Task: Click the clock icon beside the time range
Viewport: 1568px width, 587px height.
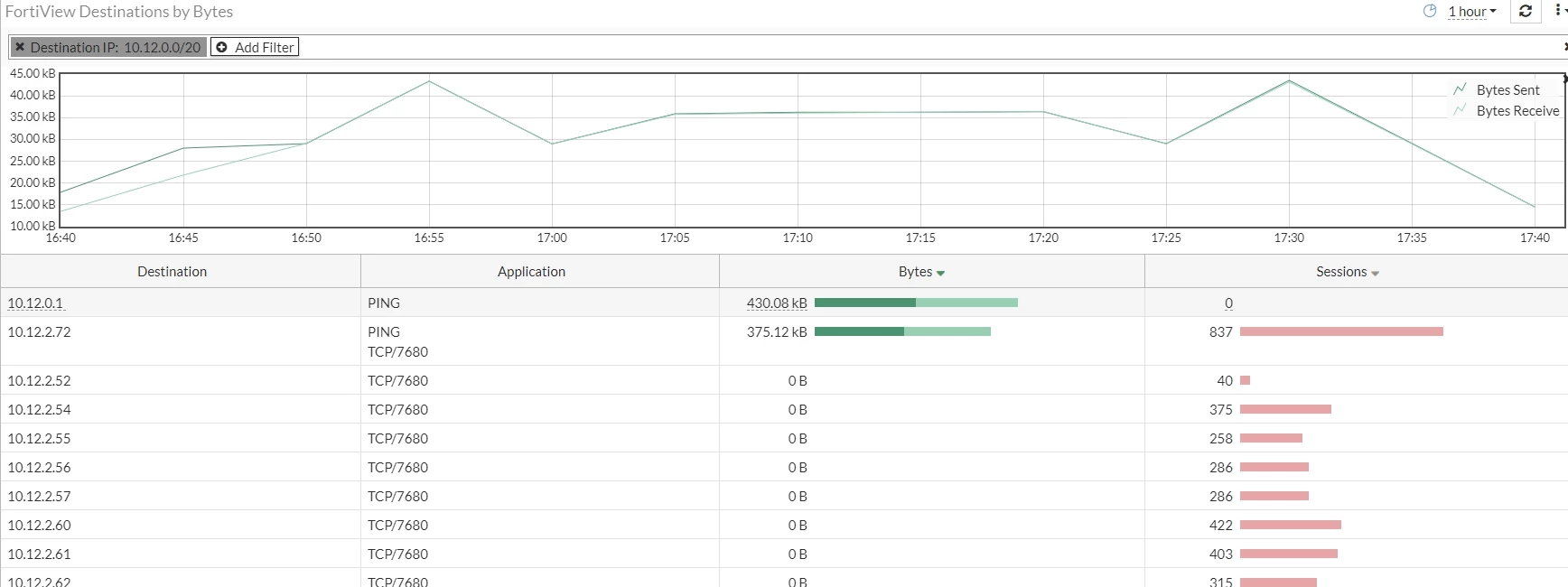Action: point(1430,11)
